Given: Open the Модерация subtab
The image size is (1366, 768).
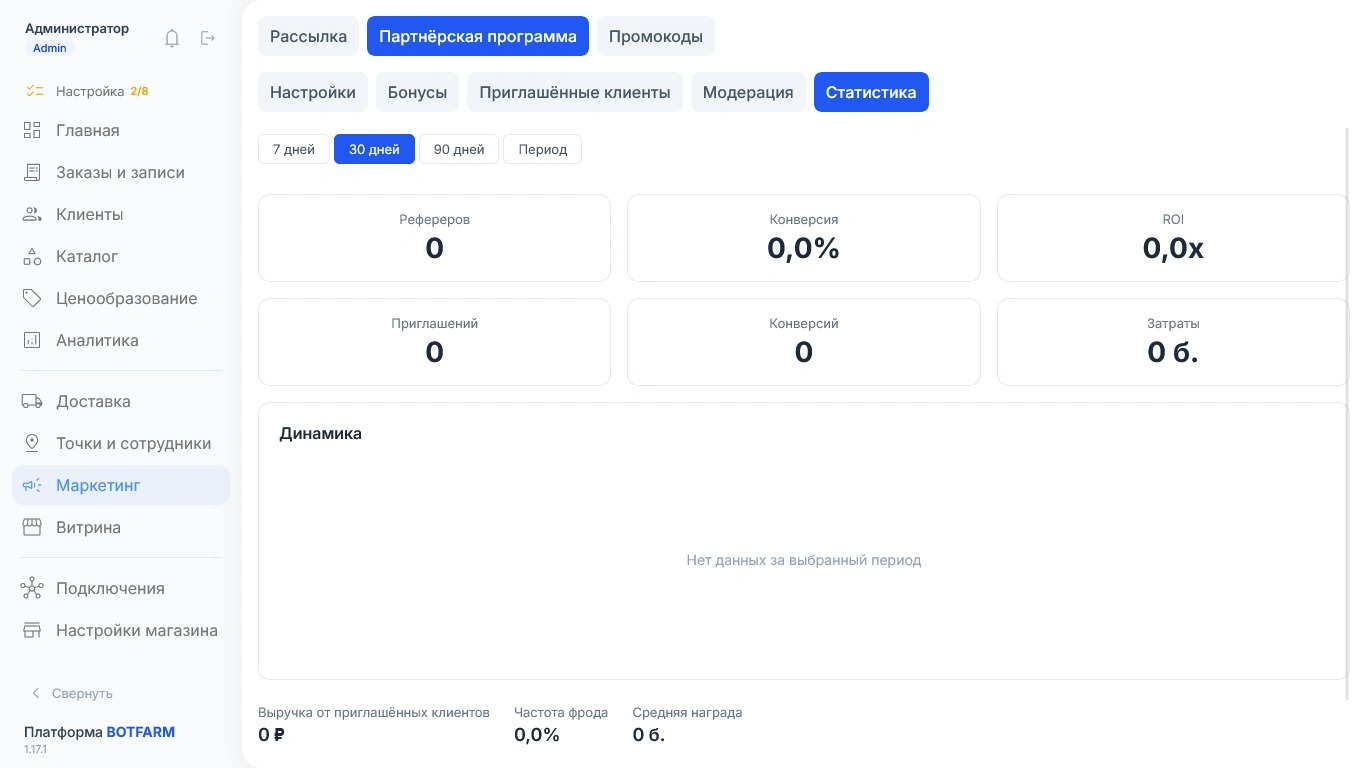Looking at the screenshot, I should 748,92.
